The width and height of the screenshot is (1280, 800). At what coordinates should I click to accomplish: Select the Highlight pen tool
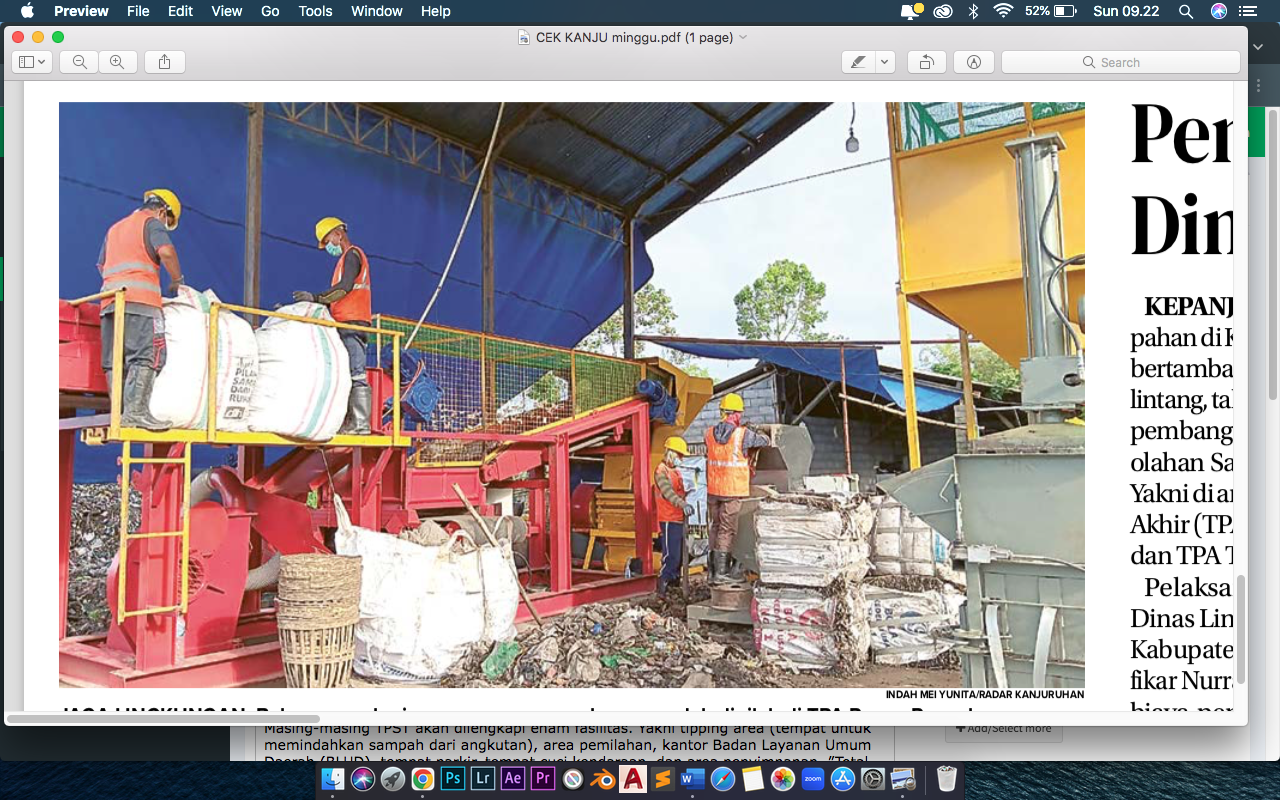858,62
